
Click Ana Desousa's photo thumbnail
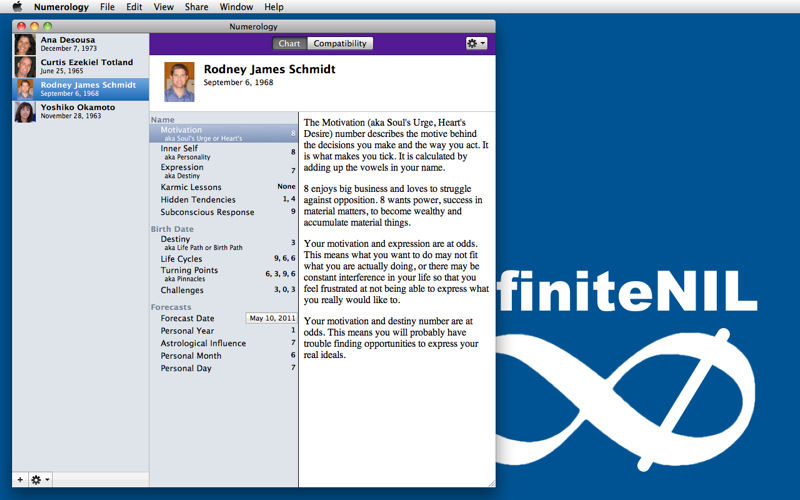25,44
